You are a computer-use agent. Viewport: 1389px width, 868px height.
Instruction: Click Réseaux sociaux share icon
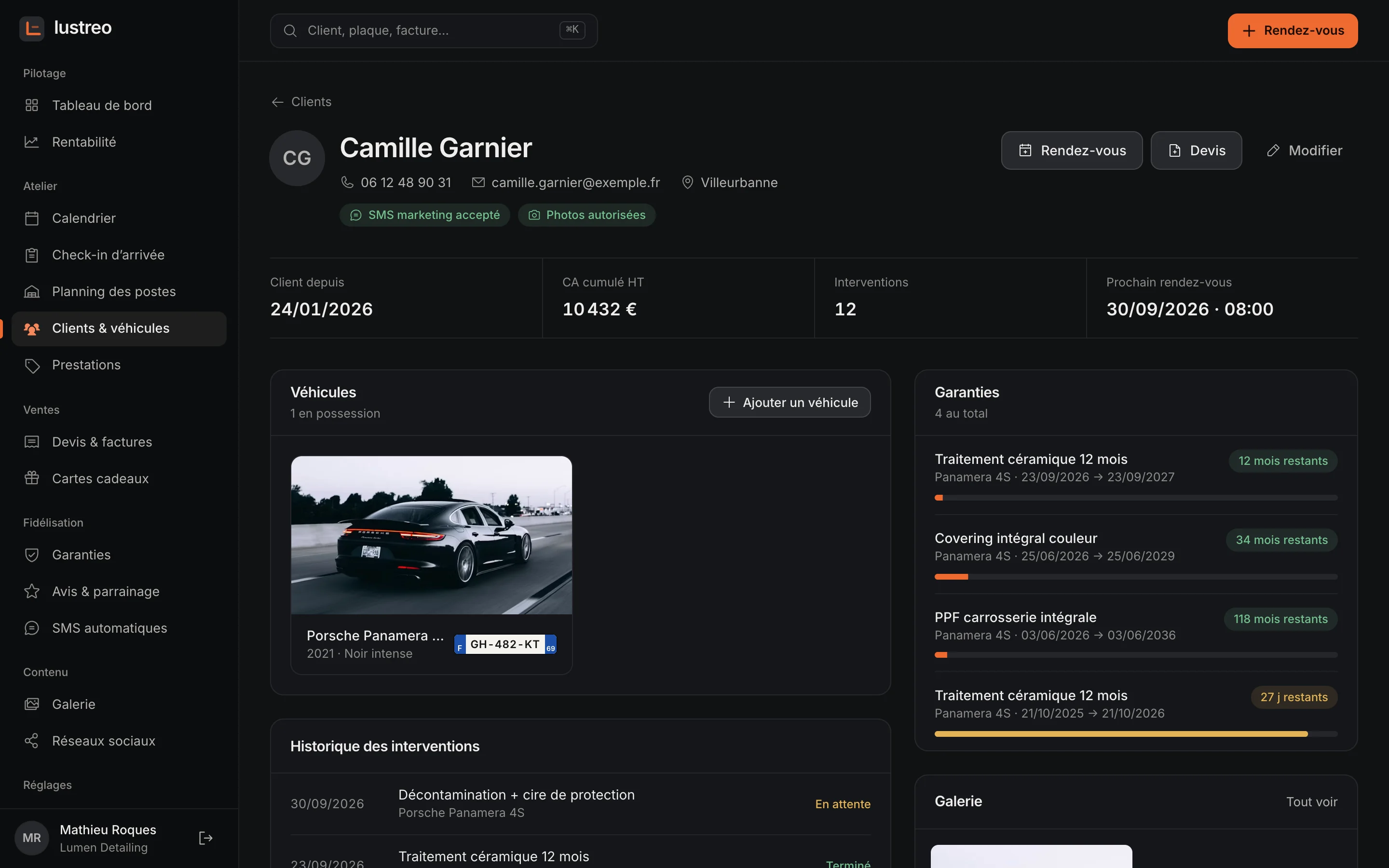(x=31, y=741)
